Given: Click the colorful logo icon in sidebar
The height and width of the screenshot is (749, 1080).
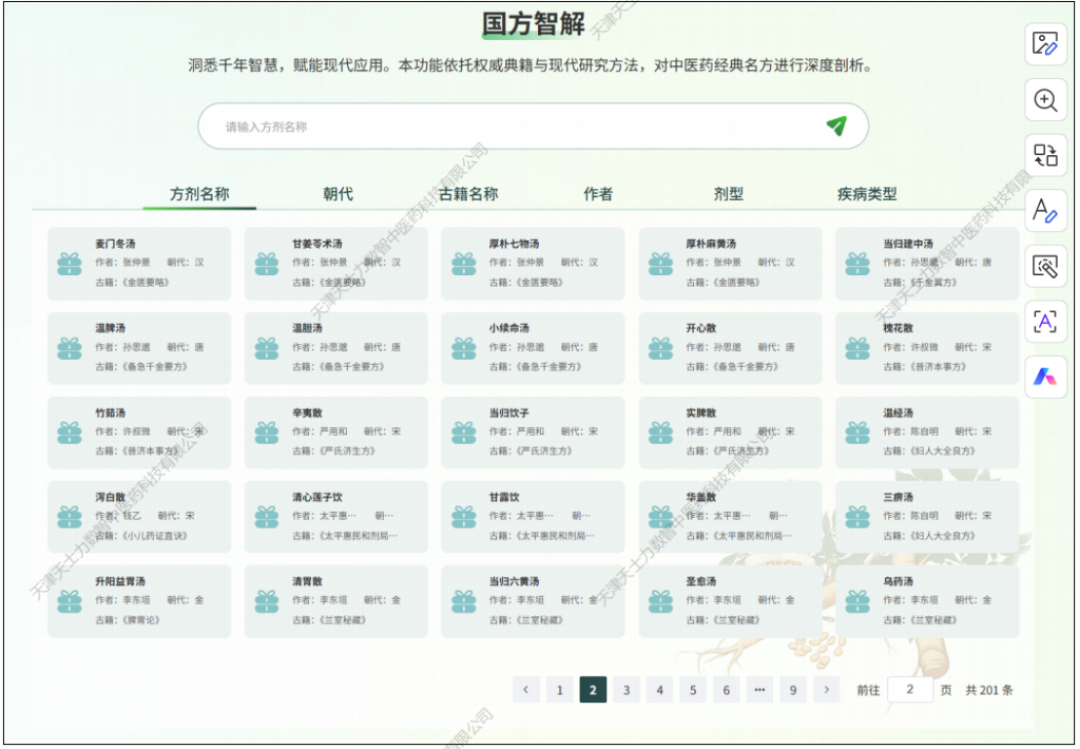Looking at the screenshot, I should pos(1045,377).
